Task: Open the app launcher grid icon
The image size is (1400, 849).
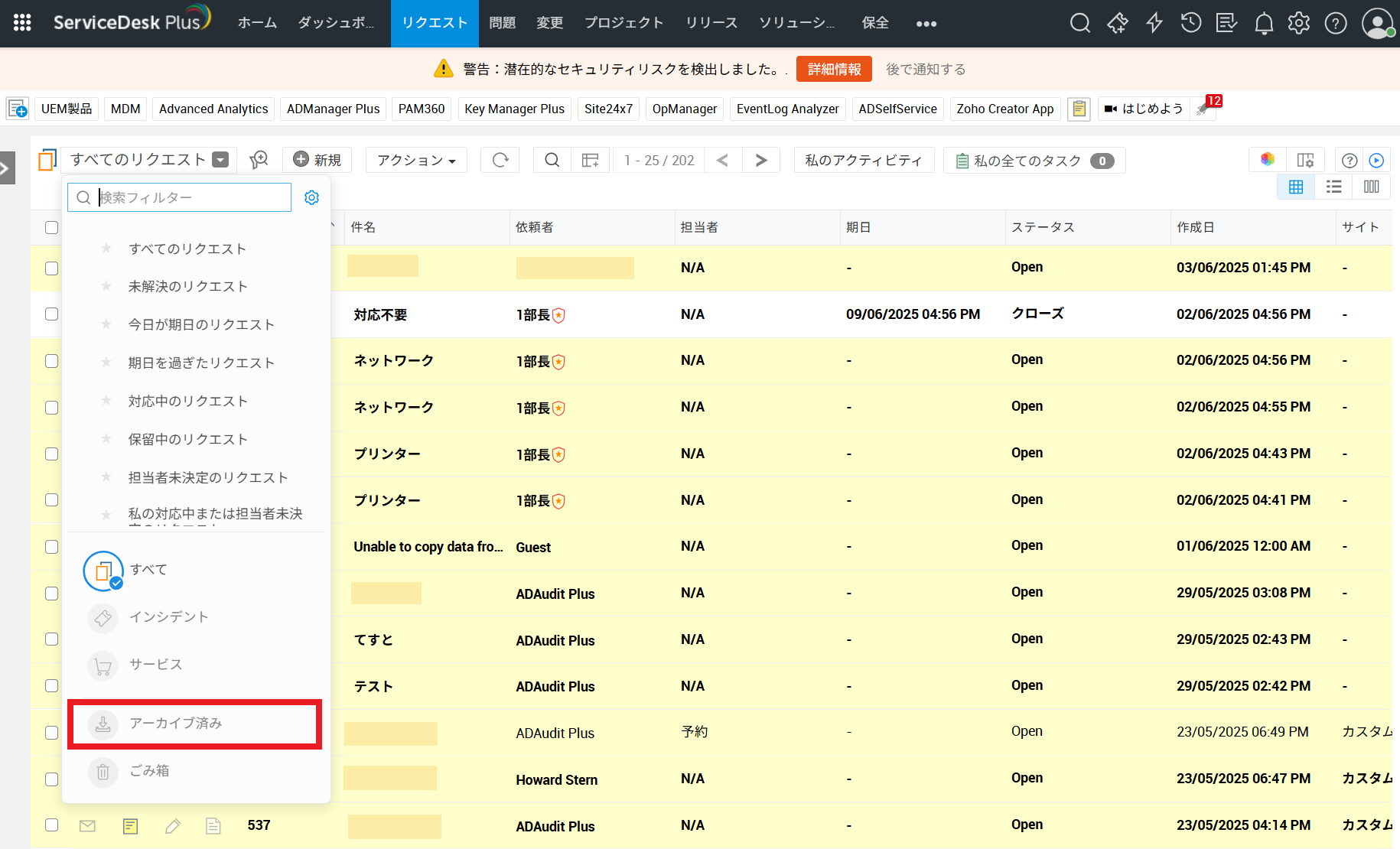Action: [22, 23]
